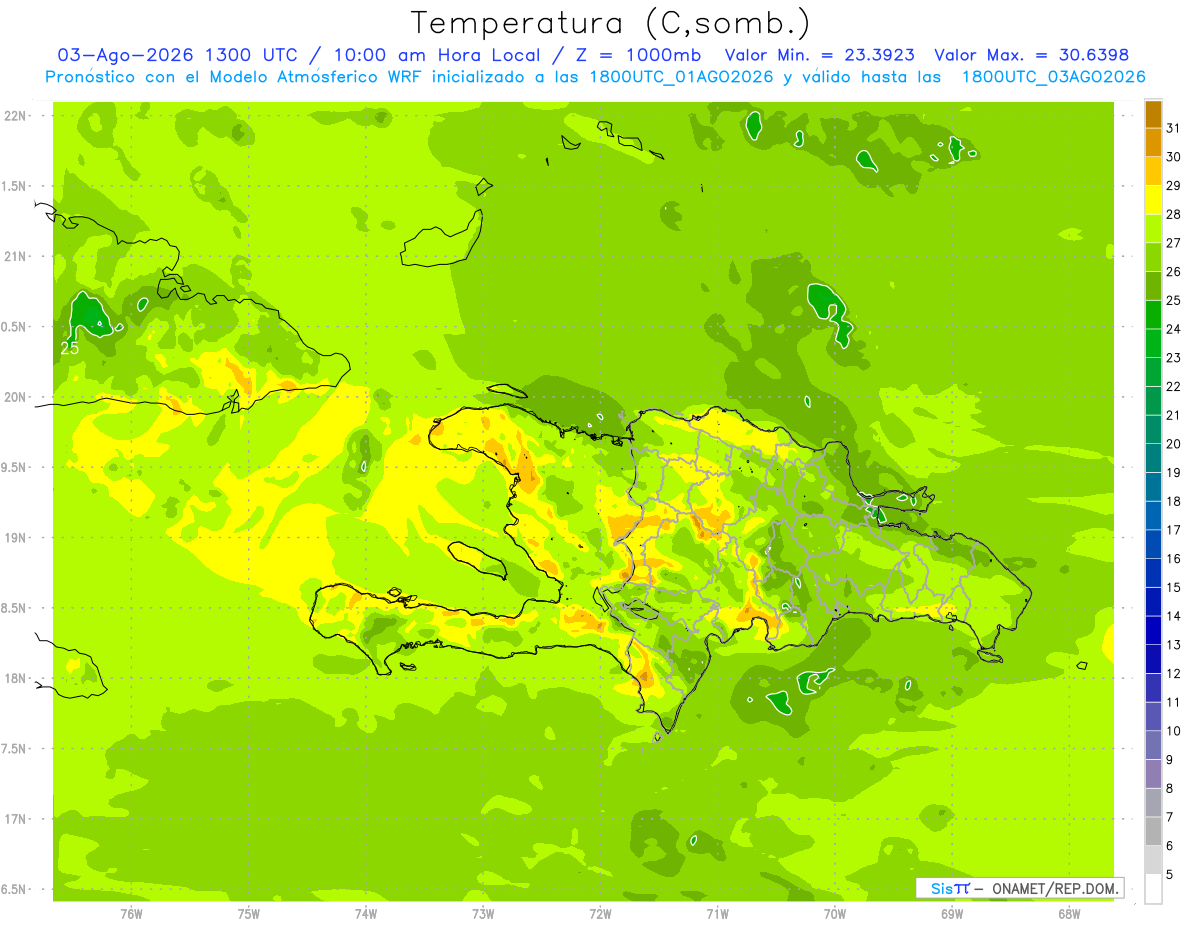1200x927 pixels.
Task: Click the "19N" latitude label
Action: [17, 538]
